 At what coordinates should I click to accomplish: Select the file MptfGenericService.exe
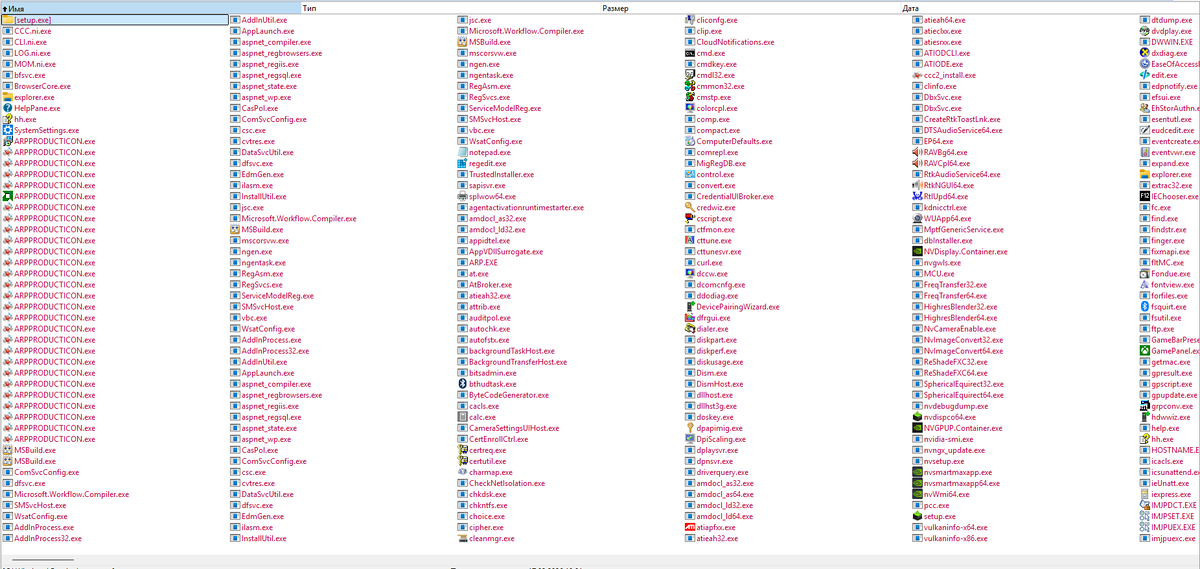[x=964, y=229]
